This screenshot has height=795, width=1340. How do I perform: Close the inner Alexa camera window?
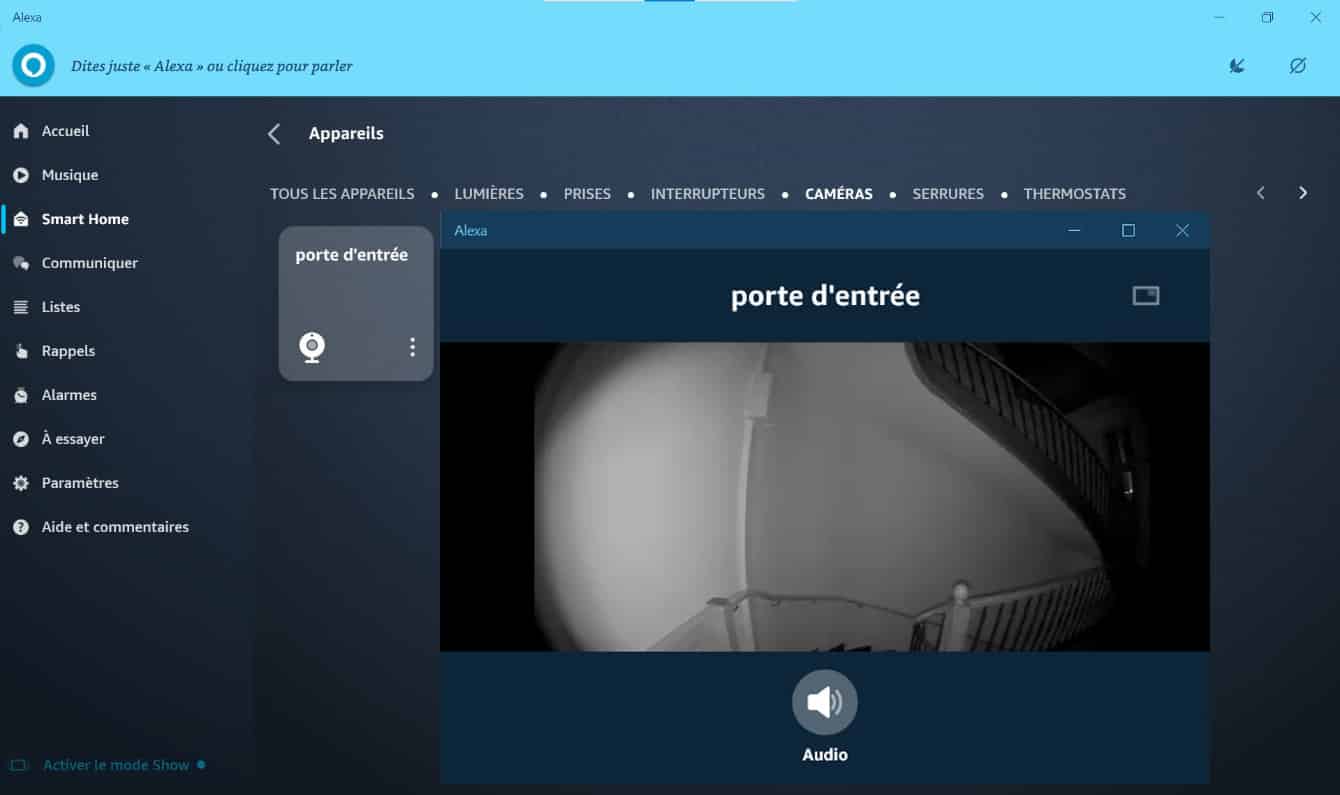click(x=1183, y=230)
